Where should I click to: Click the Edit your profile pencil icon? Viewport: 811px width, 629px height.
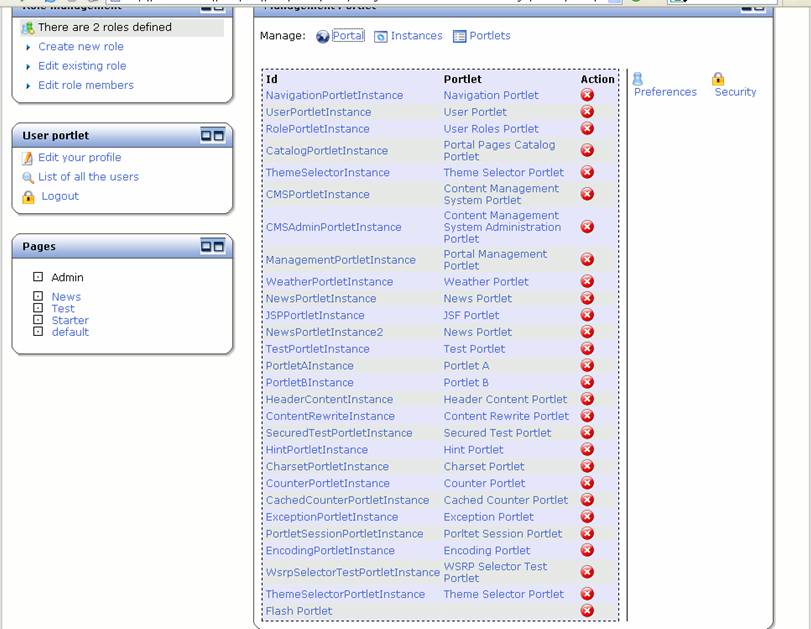click(28, 158)
